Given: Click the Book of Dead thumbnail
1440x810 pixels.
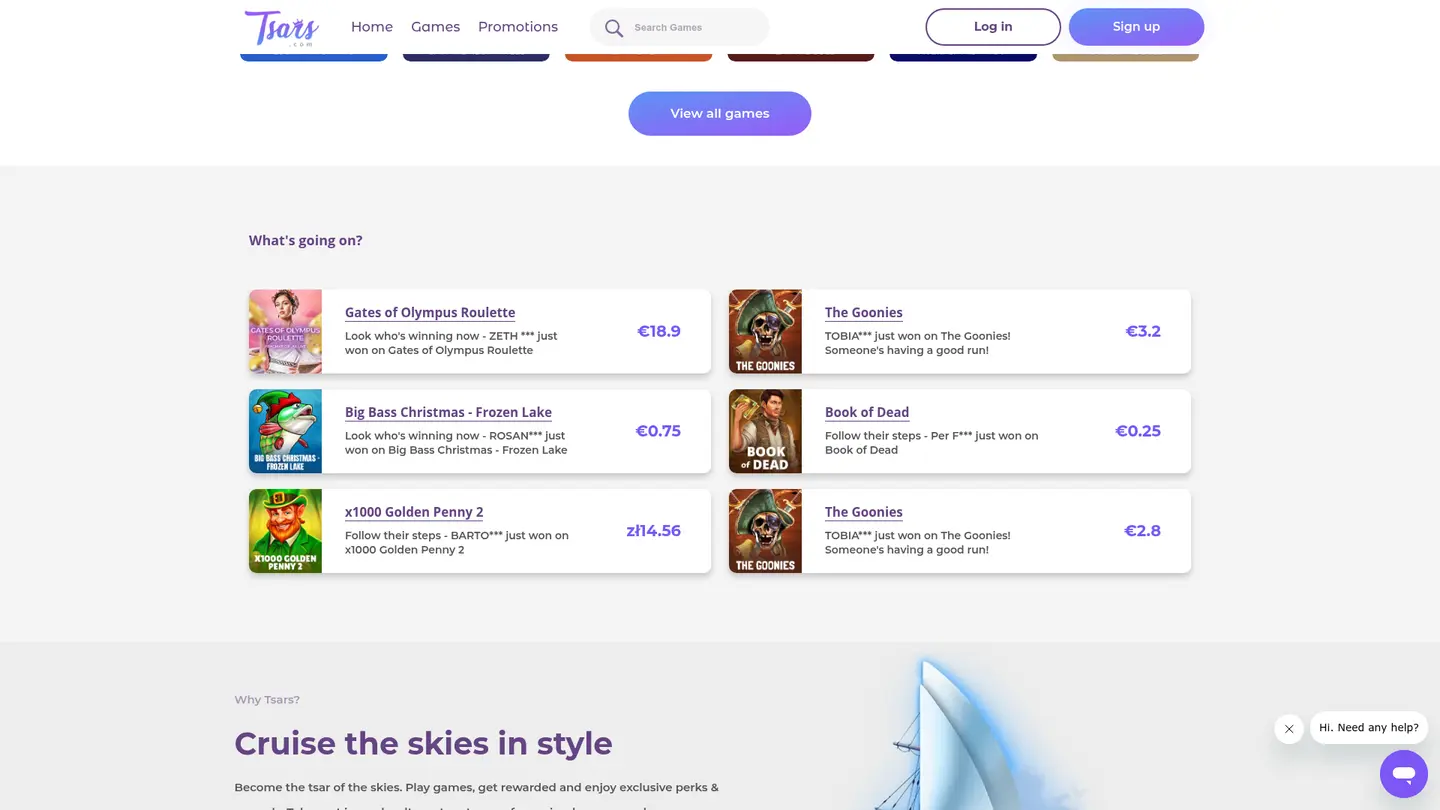Looking at the screenshot, I should (x=765, y=431).
